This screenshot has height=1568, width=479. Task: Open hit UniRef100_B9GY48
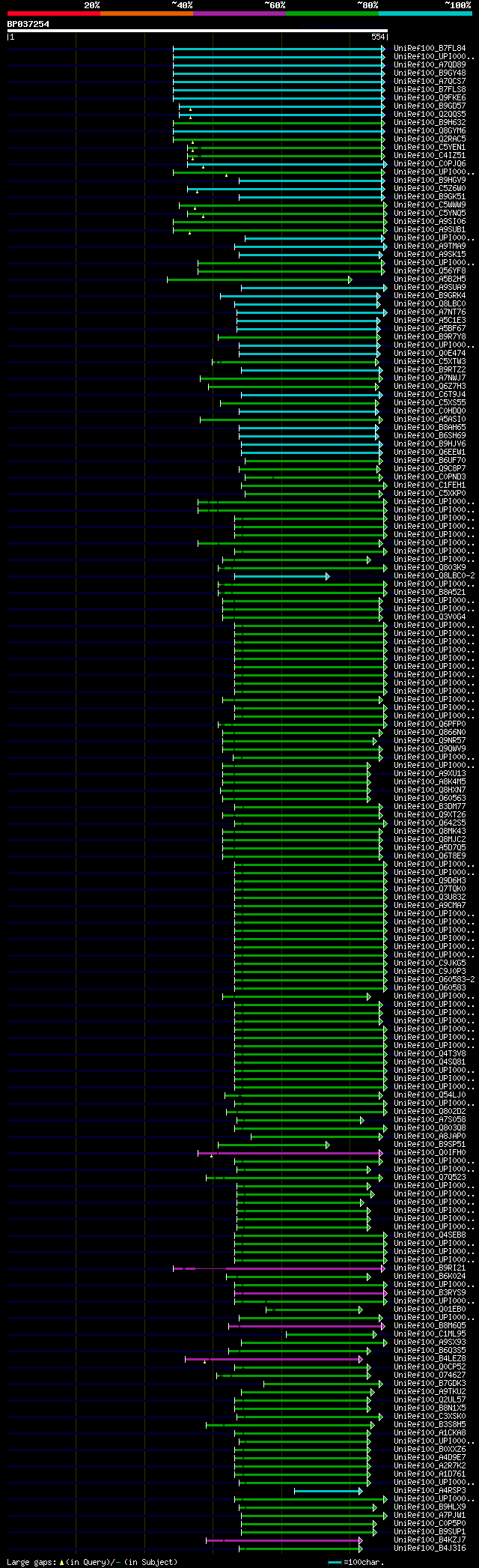pyautogui.click(x=430, y=73)
